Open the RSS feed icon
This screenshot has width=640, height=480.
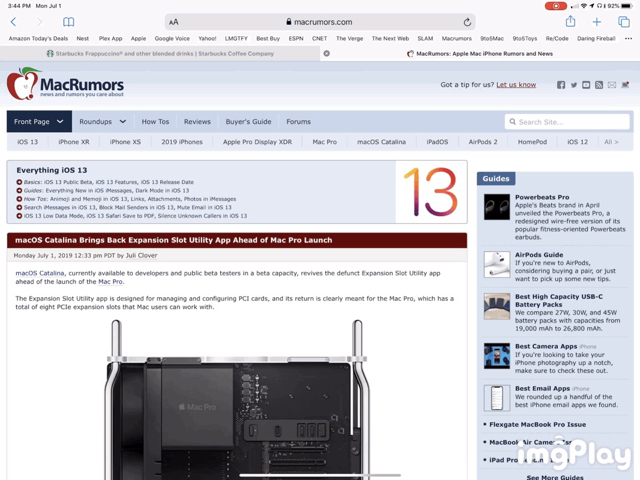tap(599, 84)
